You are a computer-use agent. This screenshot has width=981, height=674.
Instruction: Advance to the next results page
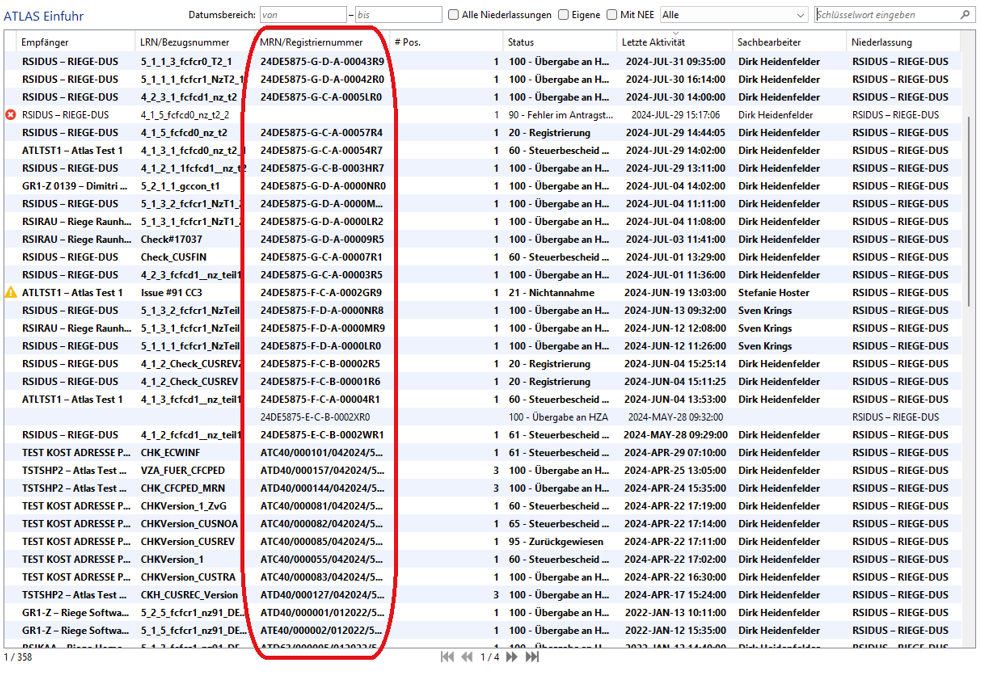512,657
